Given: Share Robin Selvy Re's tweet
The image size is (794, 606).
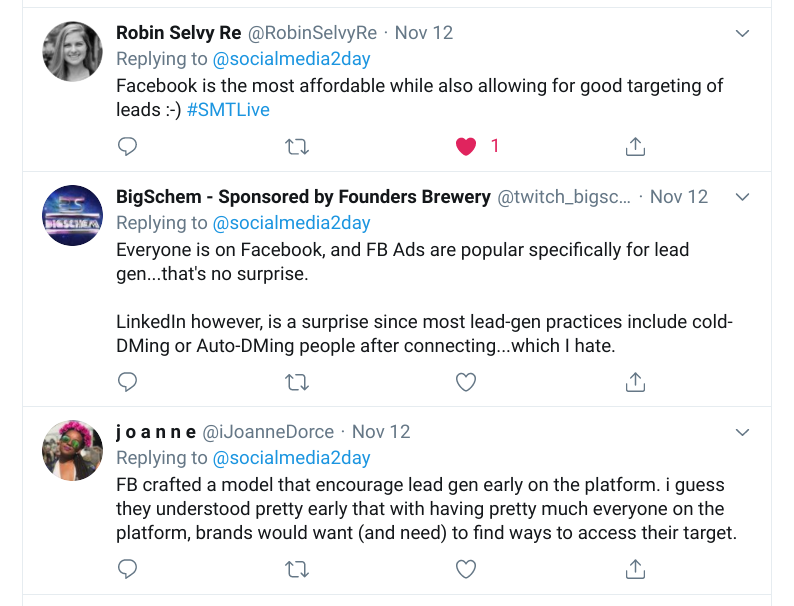Looking at the screenshot, I should pos(634,147).
